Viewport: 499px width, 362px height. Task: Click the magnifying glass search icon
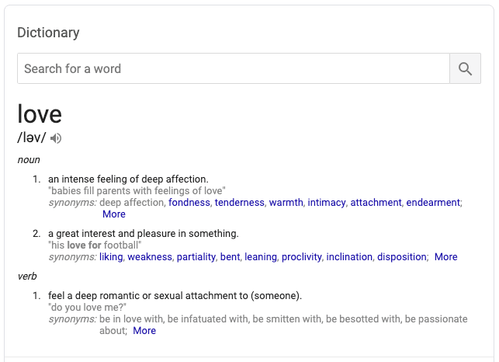[465, 69]
